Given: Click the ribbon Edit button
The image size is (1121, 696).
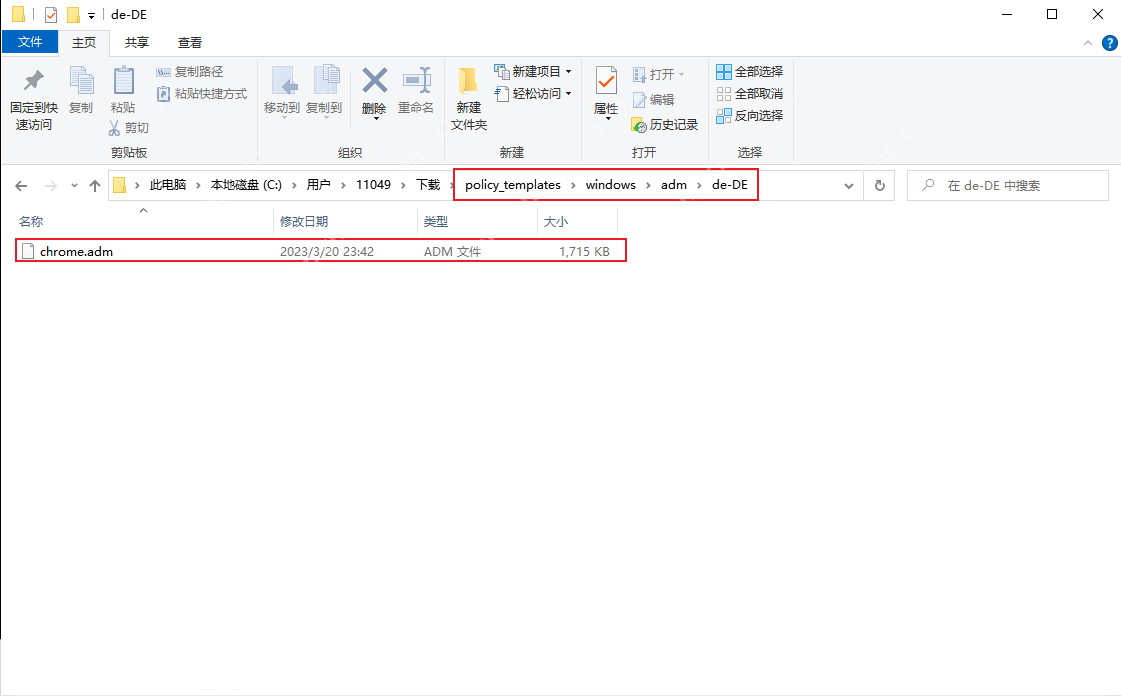Looking at the screenshot, I should 653,99.
